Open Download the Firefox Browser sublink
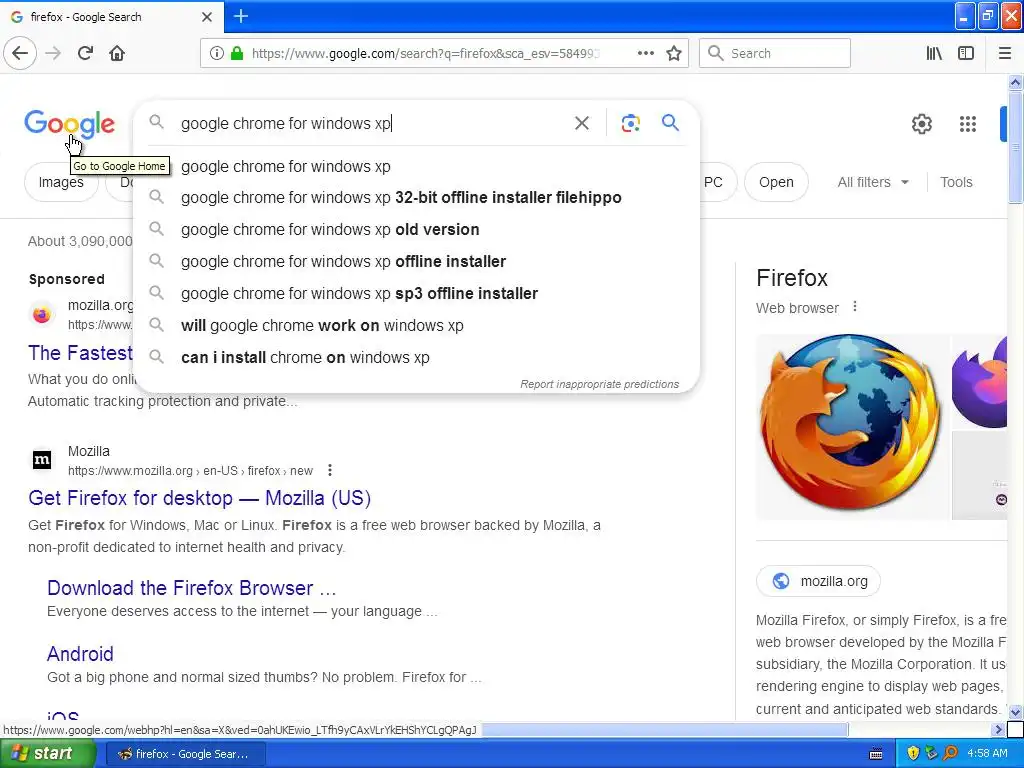Screen dimensions: 1024x768 [x=191, y=588]
